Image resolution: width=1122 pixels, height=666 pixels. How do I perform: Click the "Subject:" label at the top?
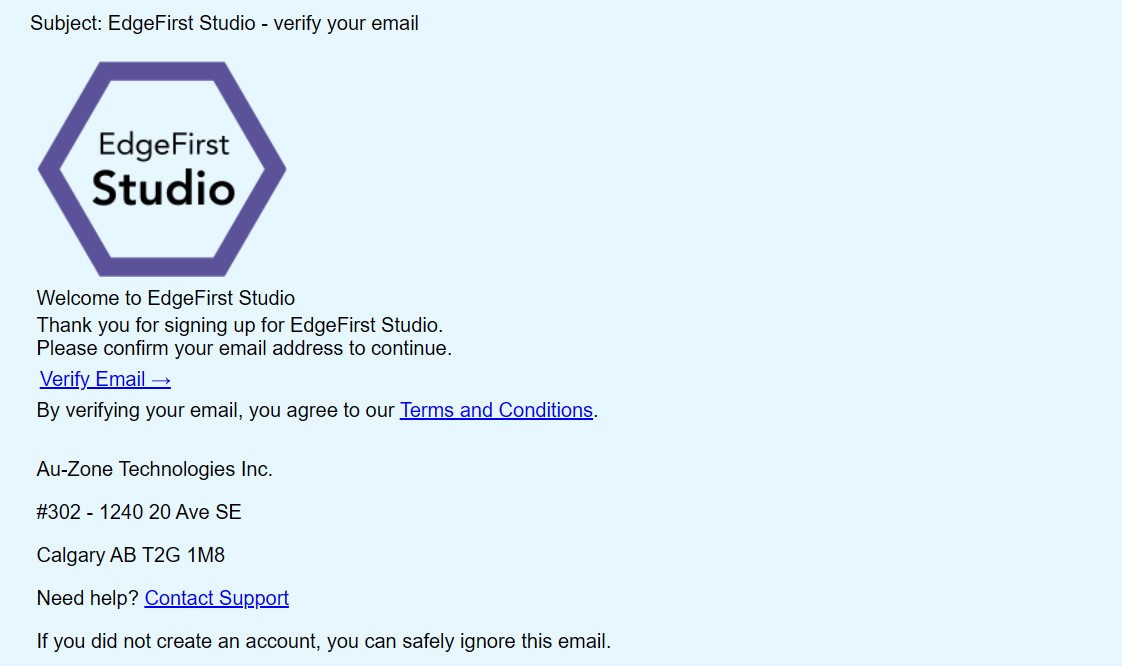point(66,22)
